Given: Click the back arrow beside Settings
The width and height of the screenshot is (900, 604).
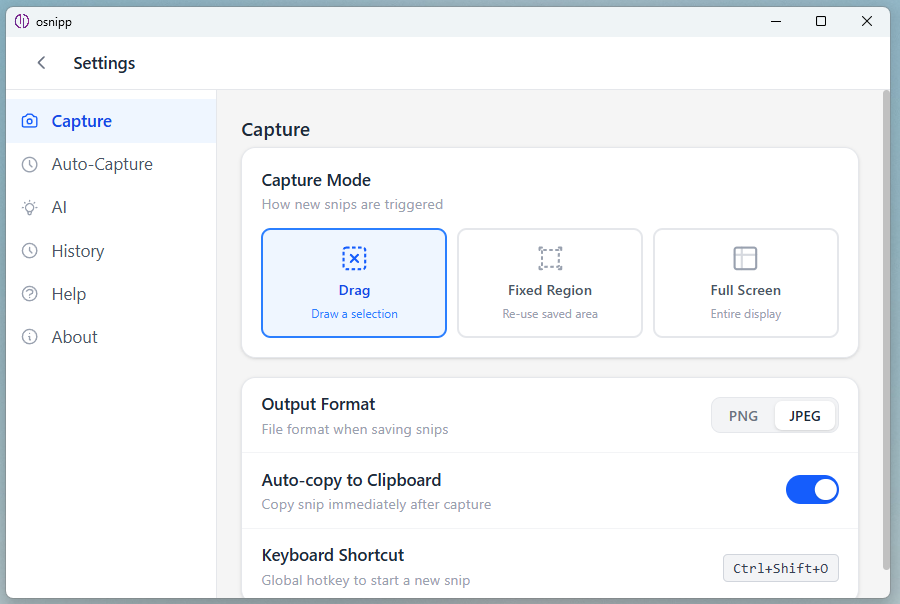Looking at the screenshot, I should (x=40, y=62).
